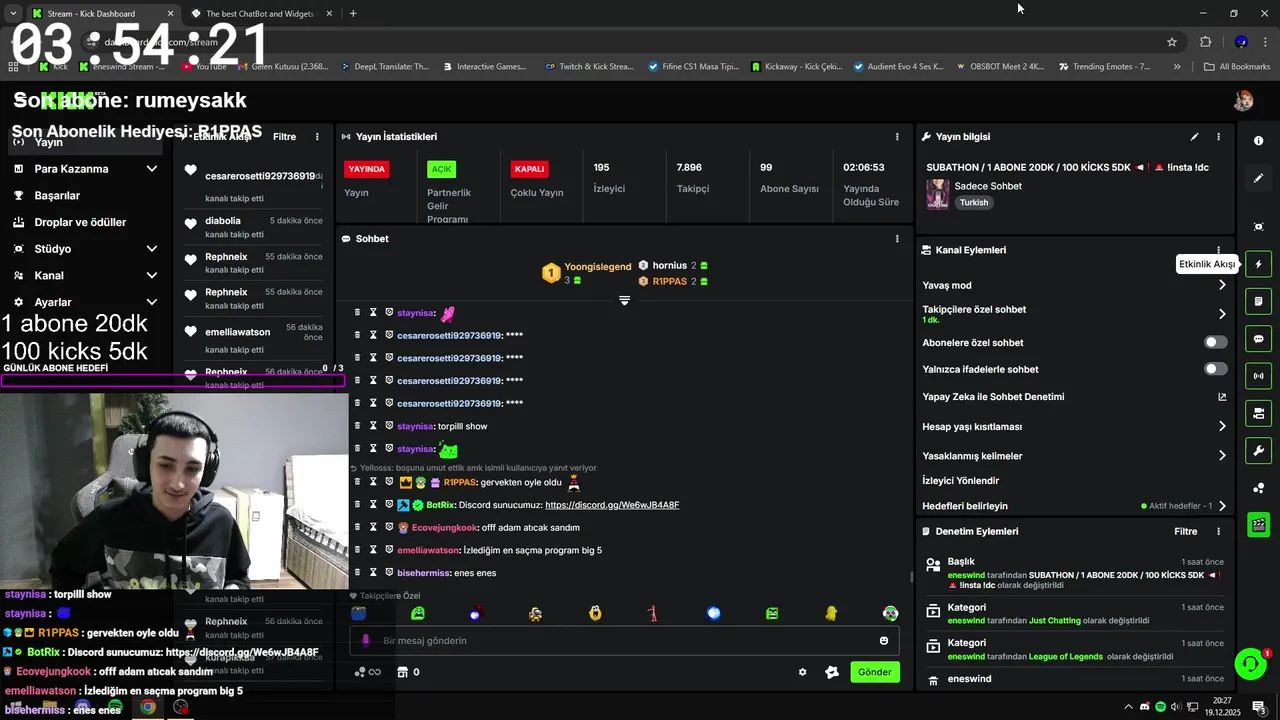Click the Turkish language tag

tap(974, 202)
